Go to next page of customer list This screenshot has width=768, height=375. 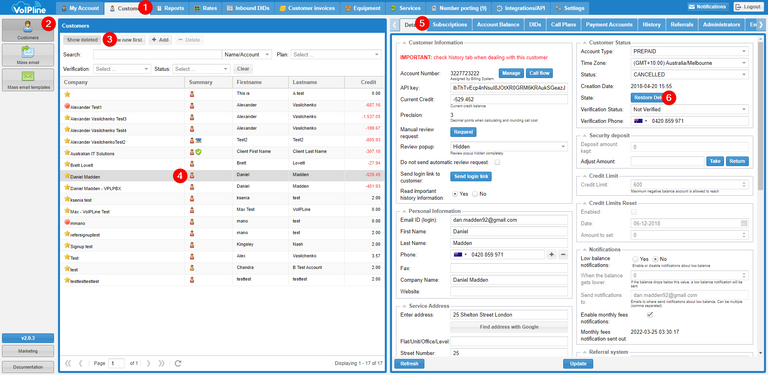pyautogui.click(x=148, y=363)
